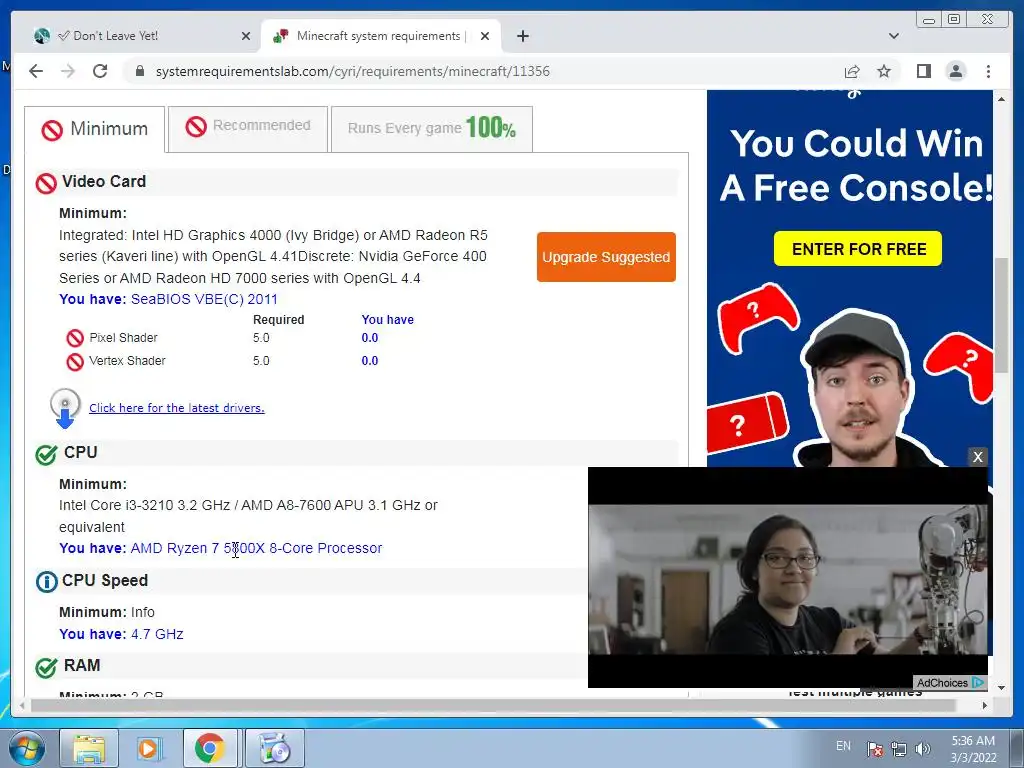The width and height of the screenshot is (1024, 768).
Task: Click the driver download disc icon
Action: (65, 408)
